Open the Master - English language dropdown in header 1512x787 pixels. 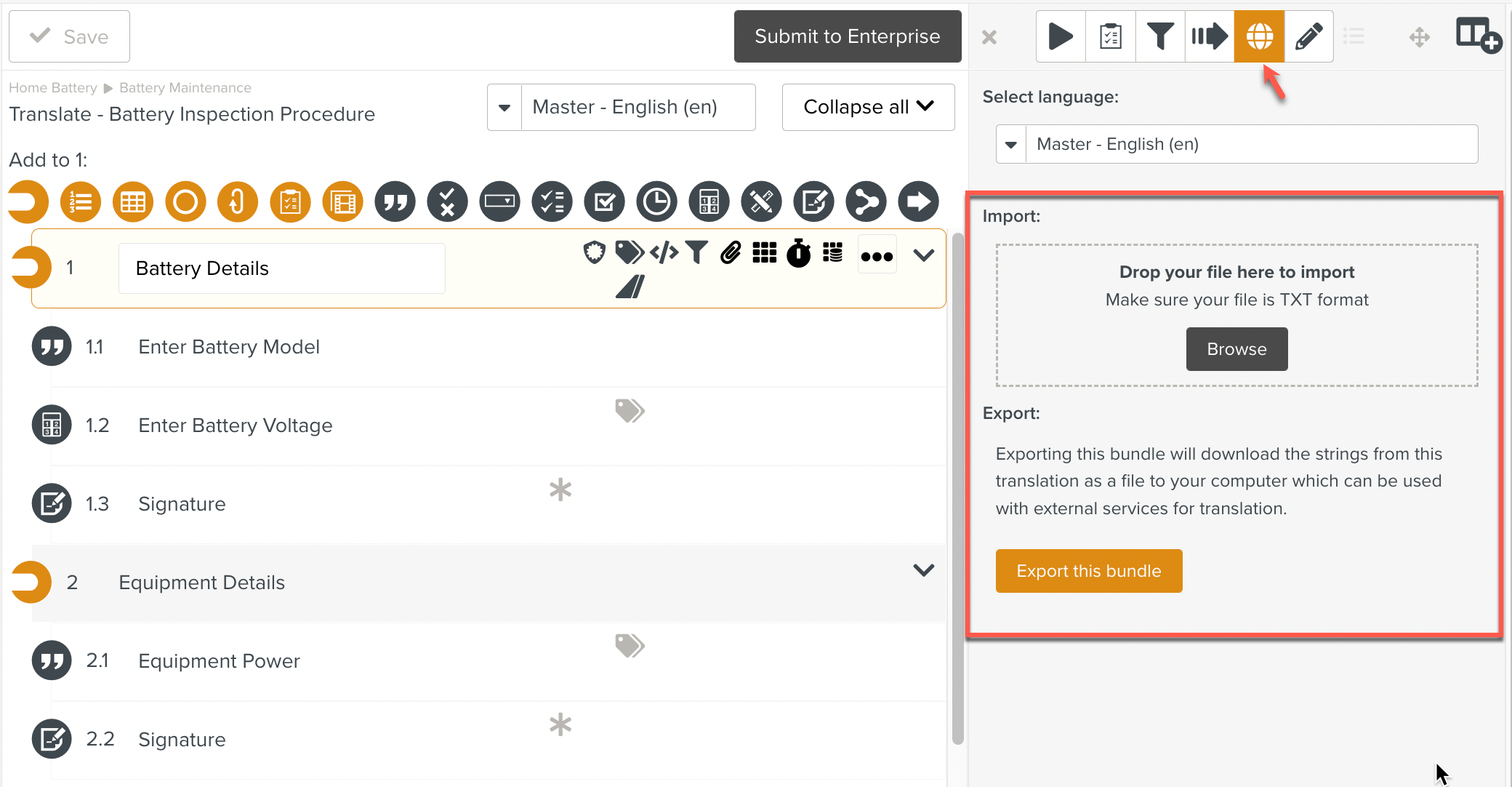(x=504, y=108)
